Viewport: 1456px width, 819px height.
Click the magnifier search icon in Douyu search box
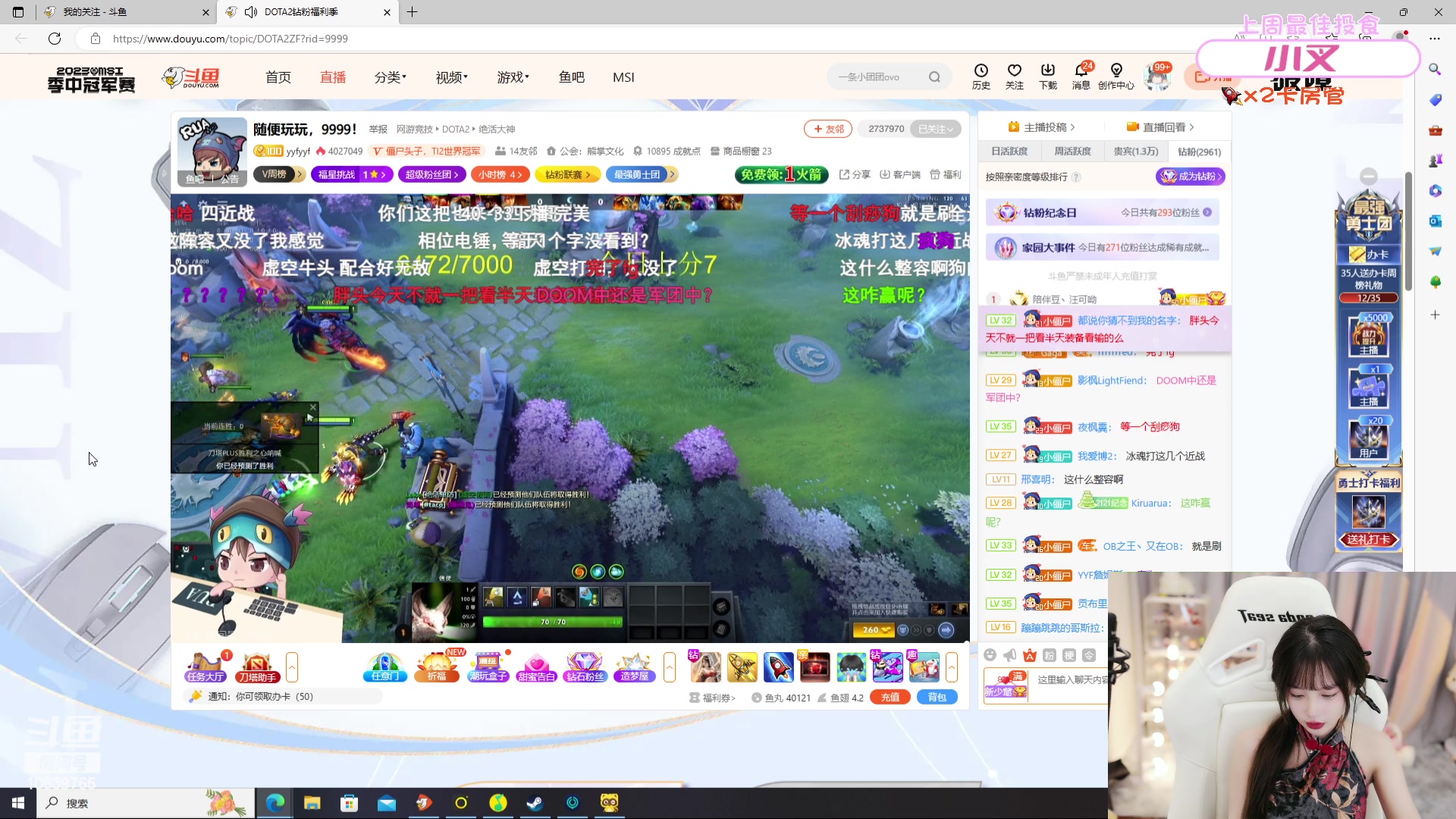click(x=934, y=77)
